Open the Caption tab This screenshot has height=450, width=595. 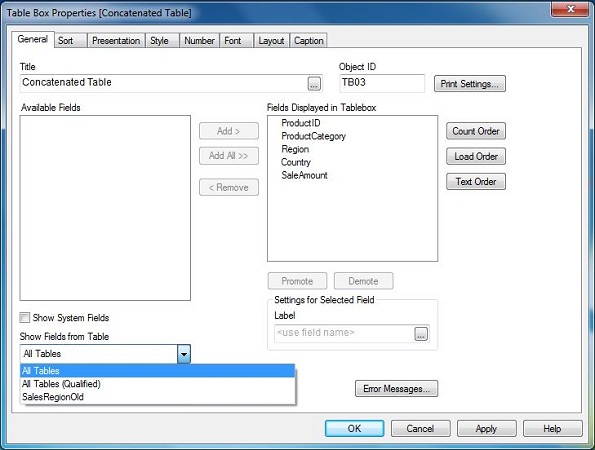point(309,41)
